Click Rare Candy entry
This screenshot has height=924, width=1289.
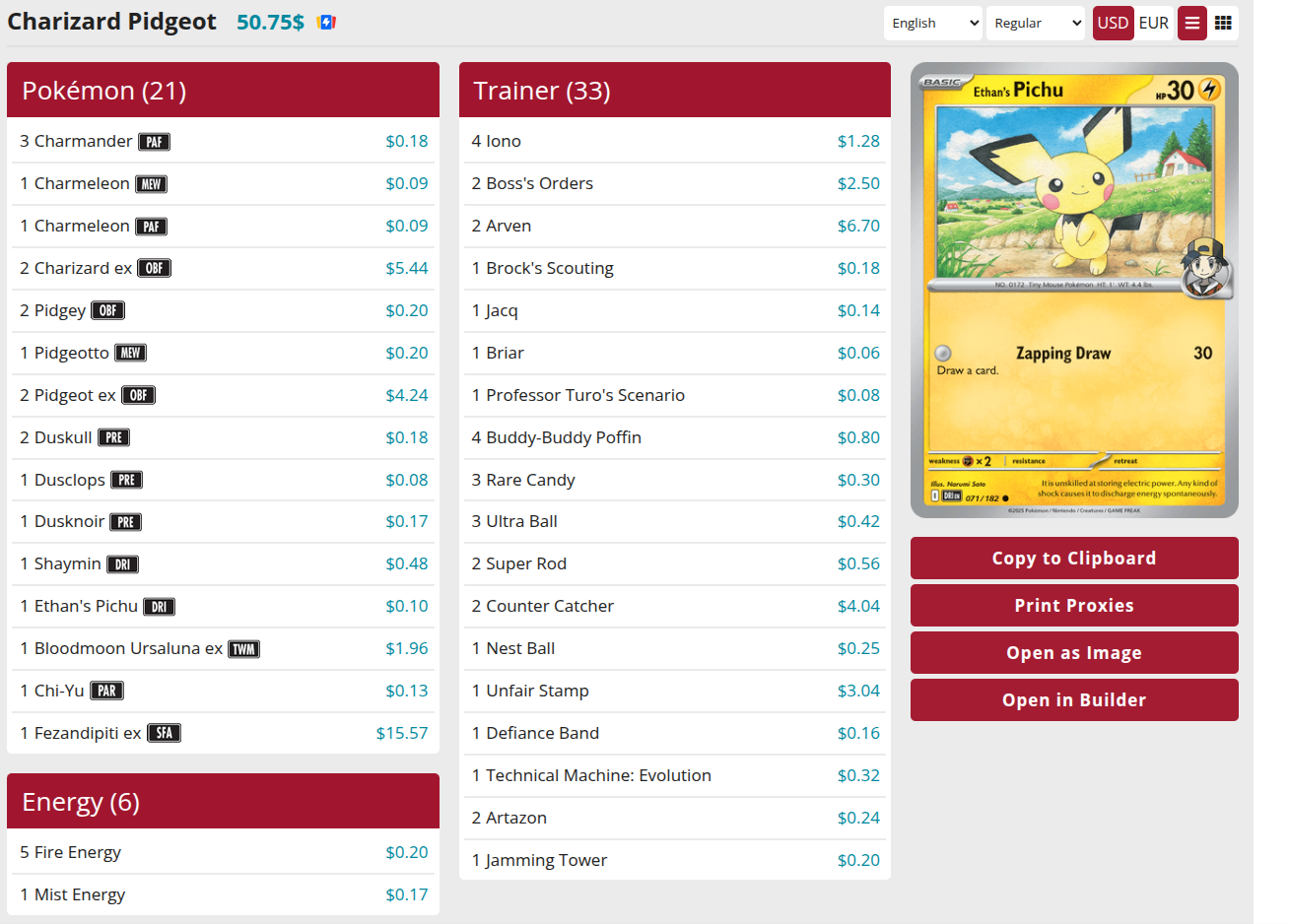tap(675, 481)
